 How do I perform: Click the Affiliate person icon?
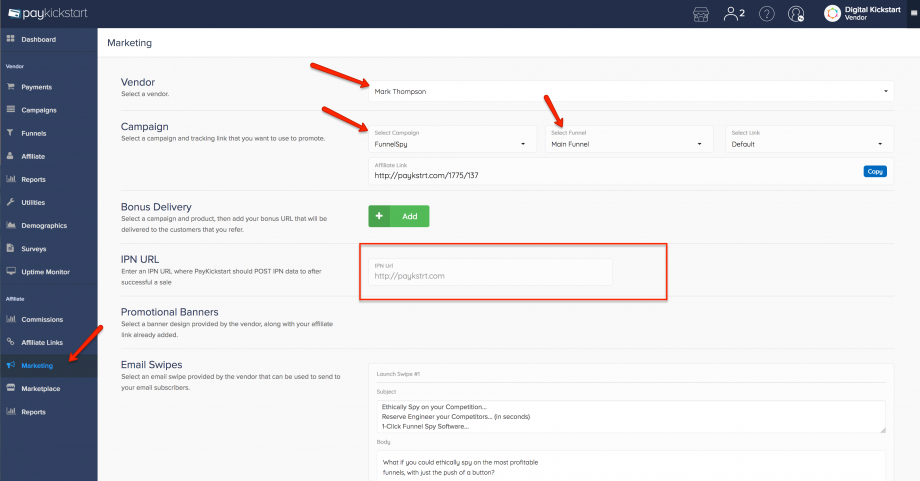coord(10,155)
